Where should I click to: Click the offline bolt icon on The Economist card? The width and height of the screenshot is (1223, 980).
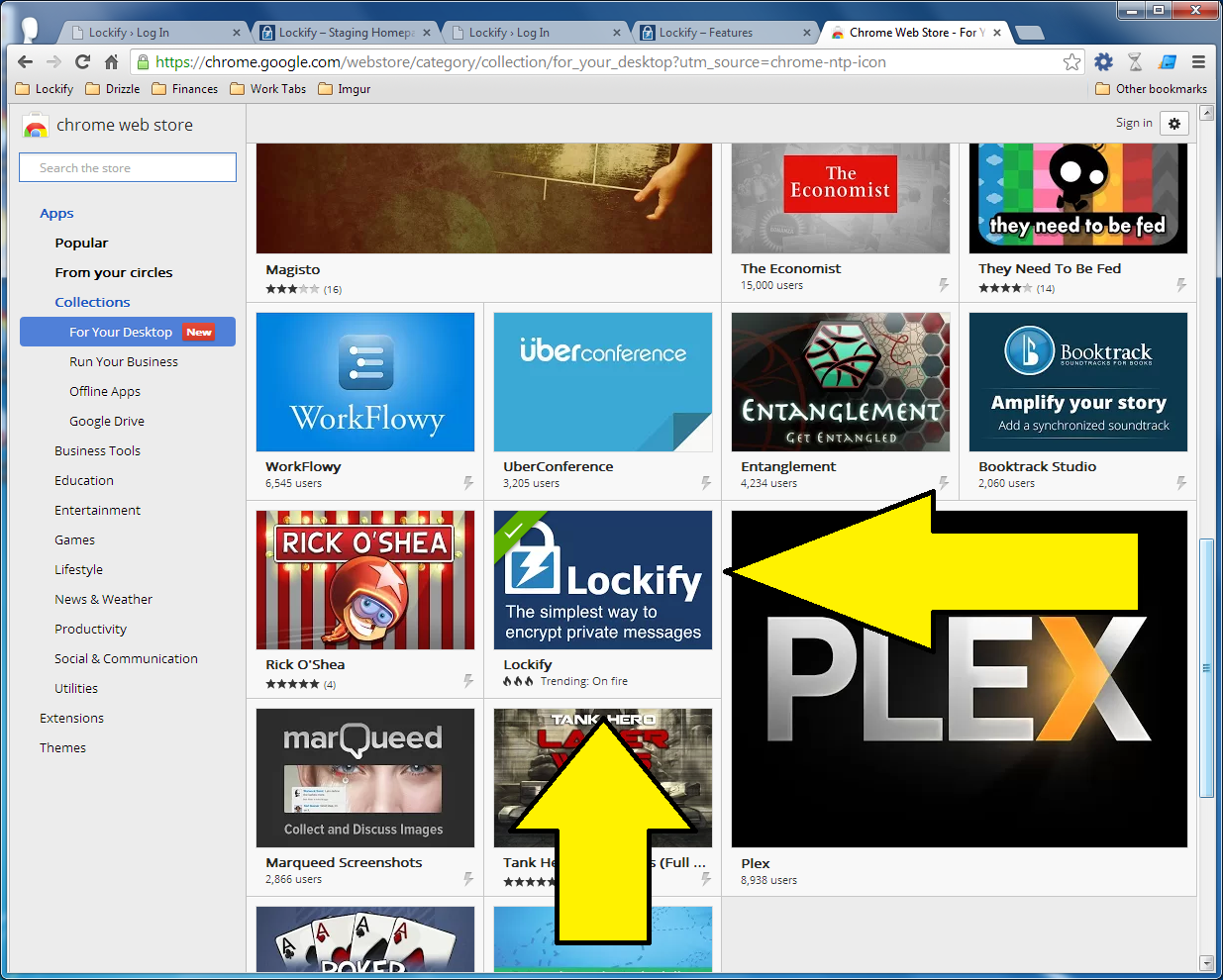944,285
